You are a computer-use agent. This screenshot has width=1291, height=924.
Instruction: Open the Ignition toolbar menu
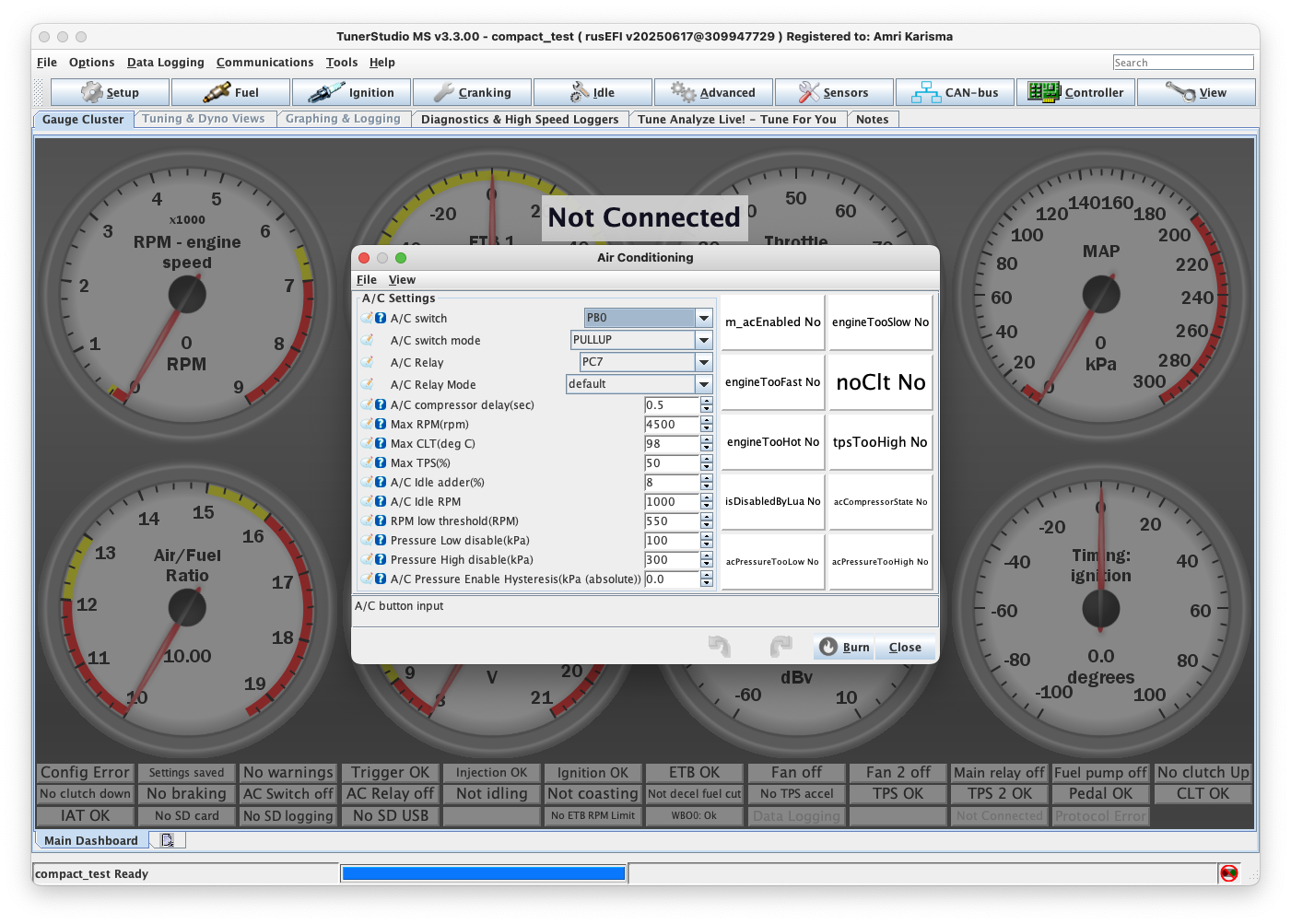pos(352,93)
